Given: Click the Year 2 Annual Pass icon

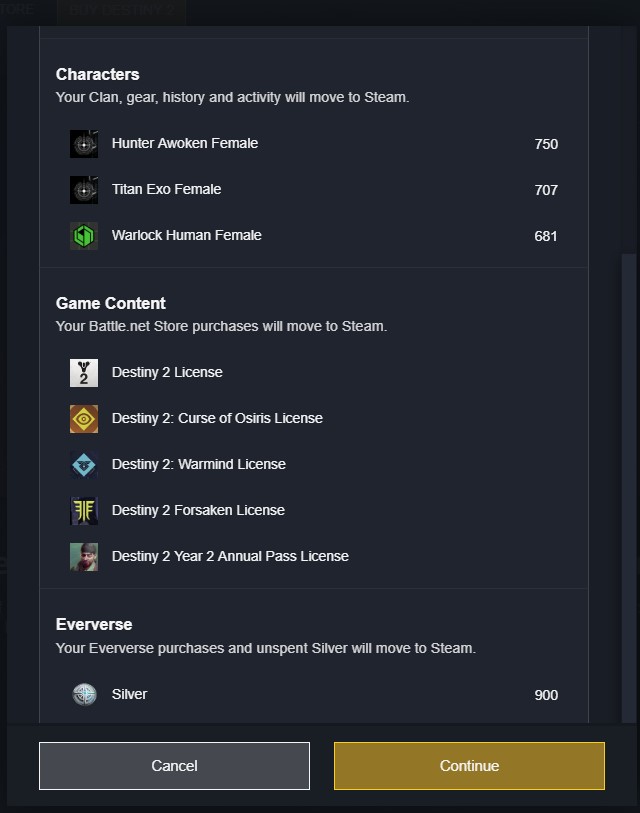Looking at the screenshot, I should point(84,556).
